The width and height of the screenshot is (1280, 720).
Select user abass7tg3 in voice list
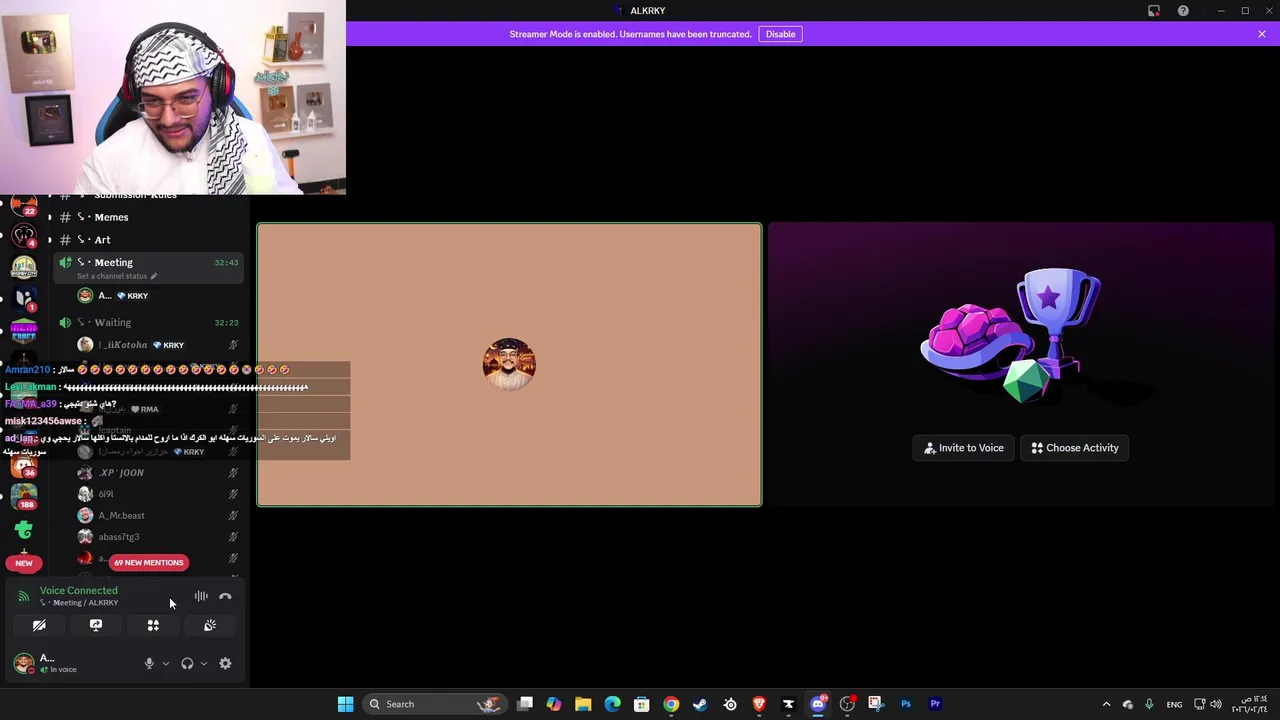[118, 537]
